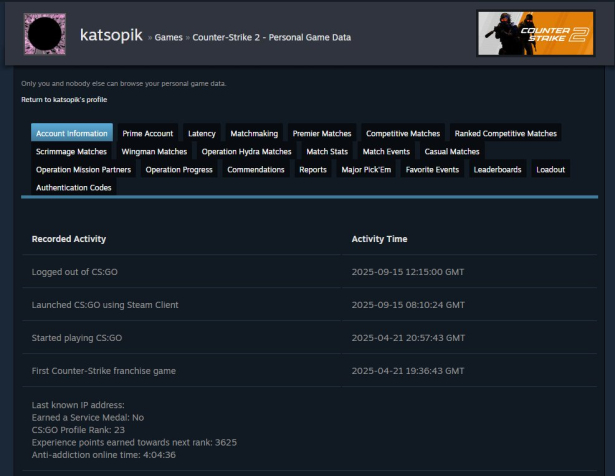The width and height of the screenshot is (615, 476).
Task: Open the katsopik username link
Action: pyautogui.click(x=111, y=35)
